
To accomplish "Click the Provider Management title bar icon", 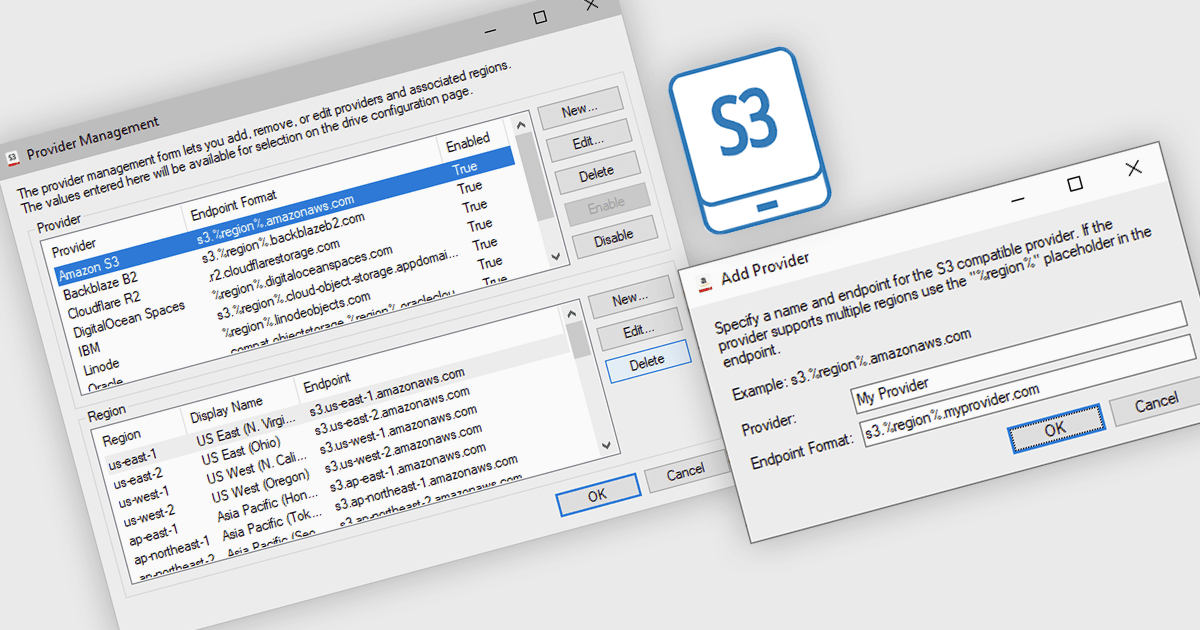I will tap(12, 157).
